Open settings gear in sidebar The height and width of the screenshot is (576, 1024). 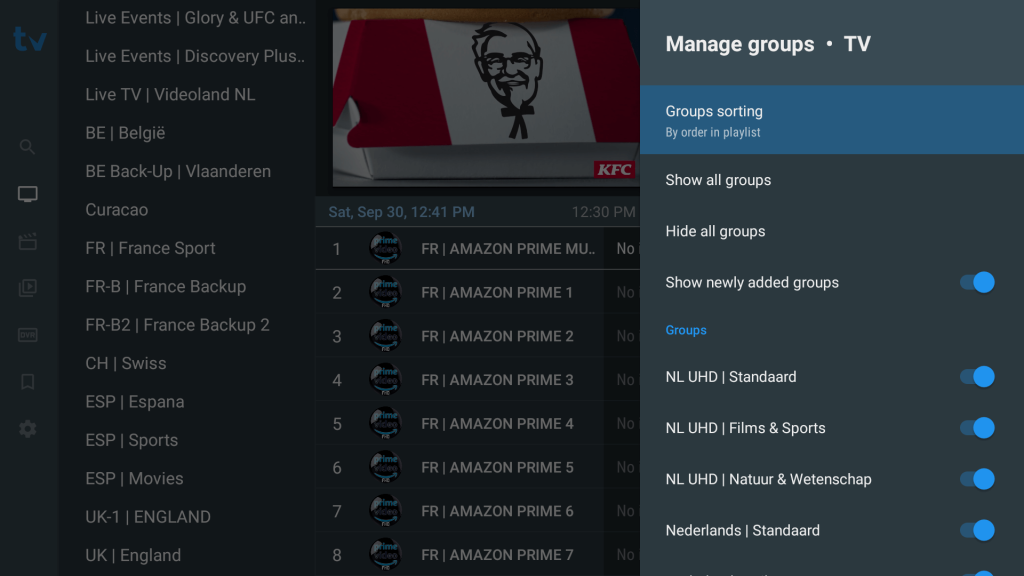(x=28, y=429)
